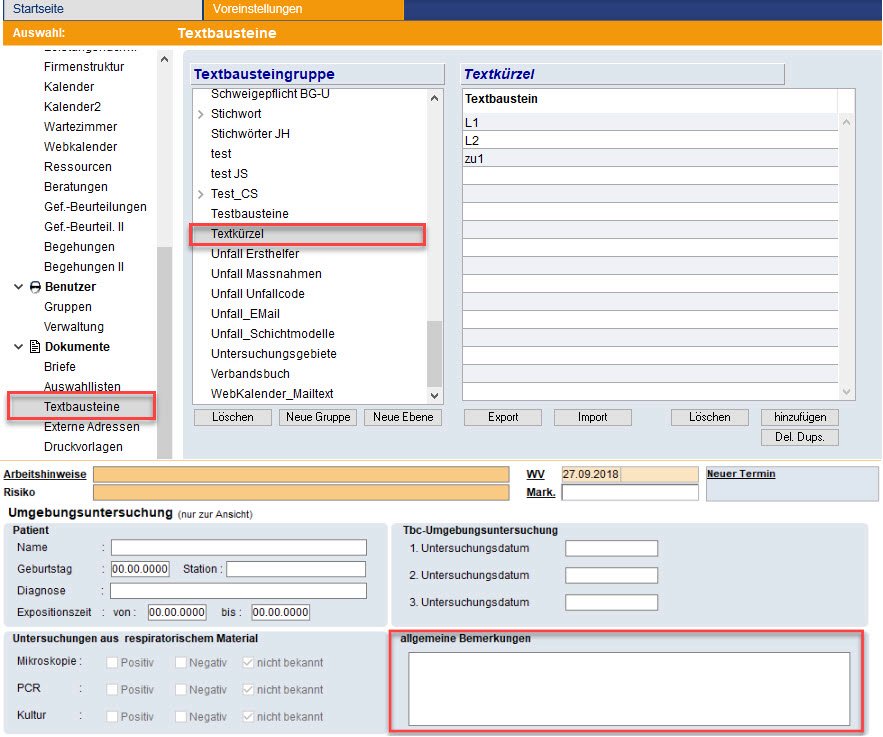Viewport: 883px width, 737px height.
Task: Open the Neuer Termin link
Action: click(740, 474)
